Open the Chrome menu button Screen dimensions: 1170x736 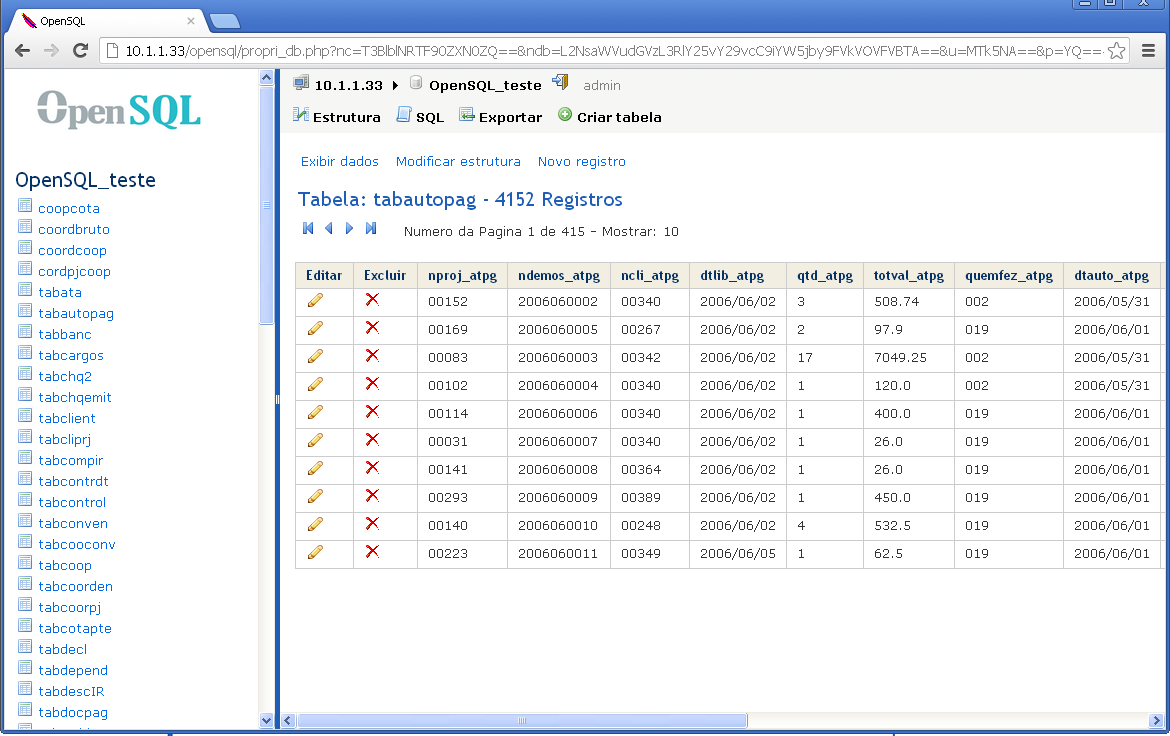pos(1148,51)
